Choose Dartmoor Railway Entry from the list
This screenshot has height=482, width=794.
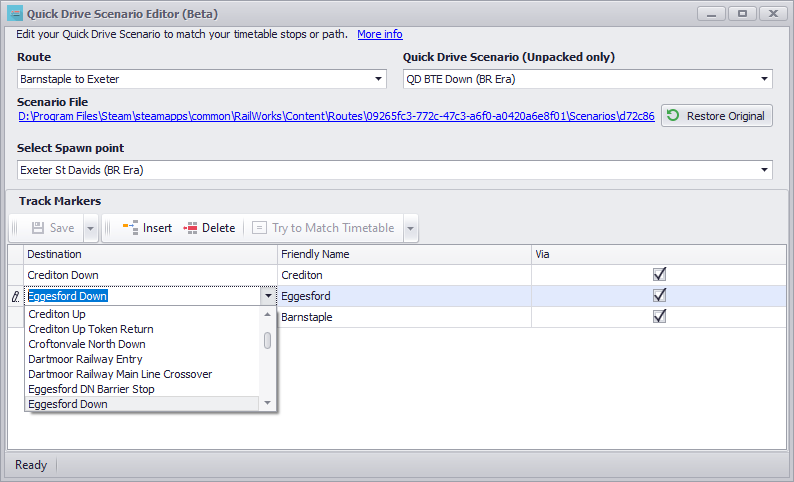[86, 359]
